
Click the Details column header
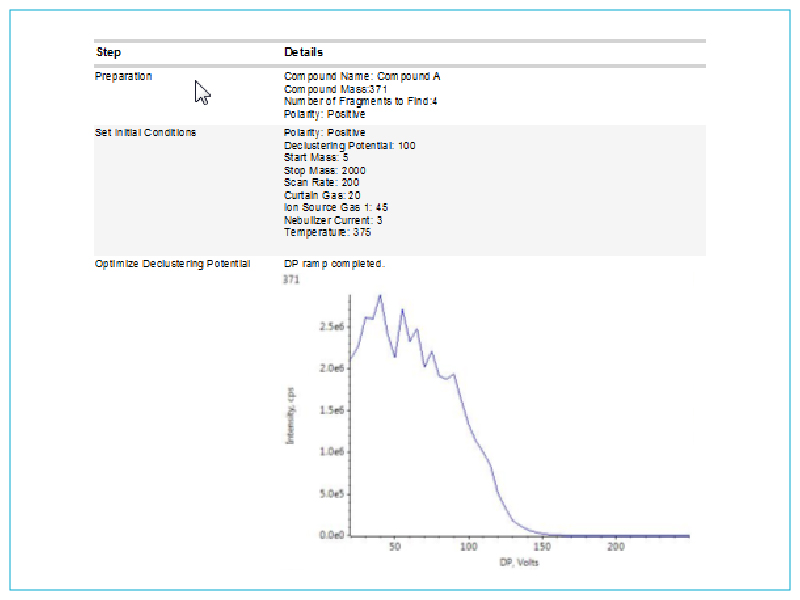tap(303, 52)
